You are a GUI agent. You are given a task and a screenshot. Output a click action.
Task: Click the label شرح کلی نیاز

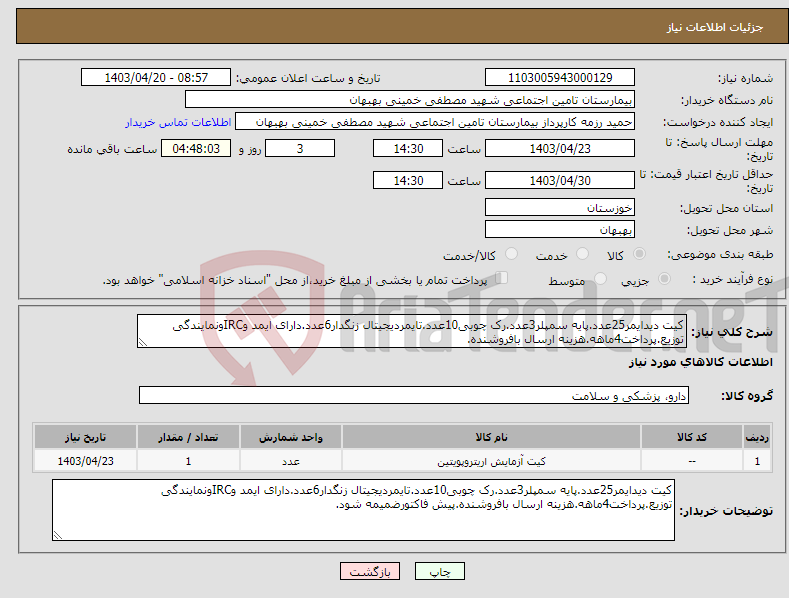click(x=732, y=332)
